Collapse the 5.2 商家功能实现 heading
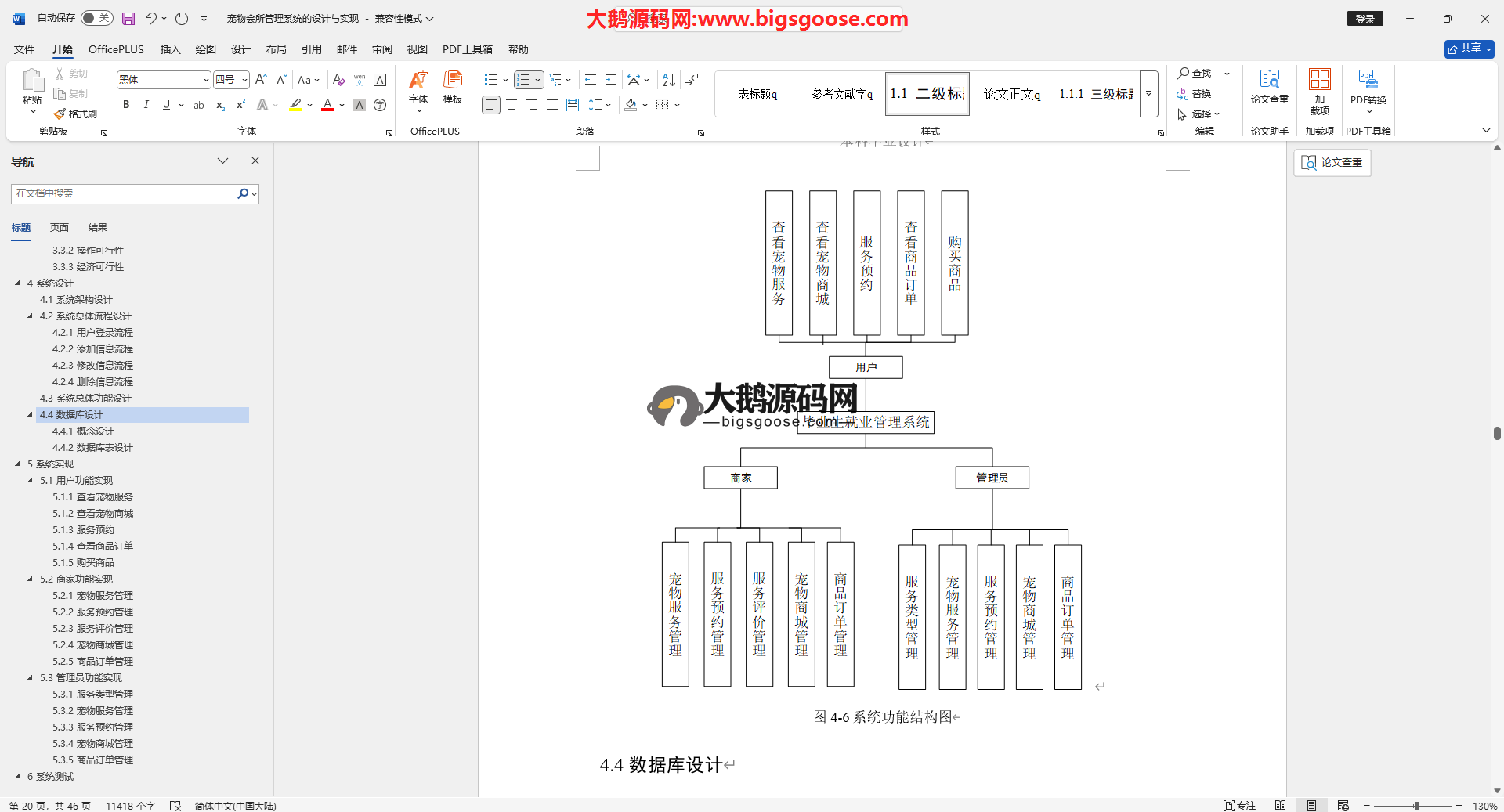Viewport: 1504px width, 812px height. [x=31, y=579]
